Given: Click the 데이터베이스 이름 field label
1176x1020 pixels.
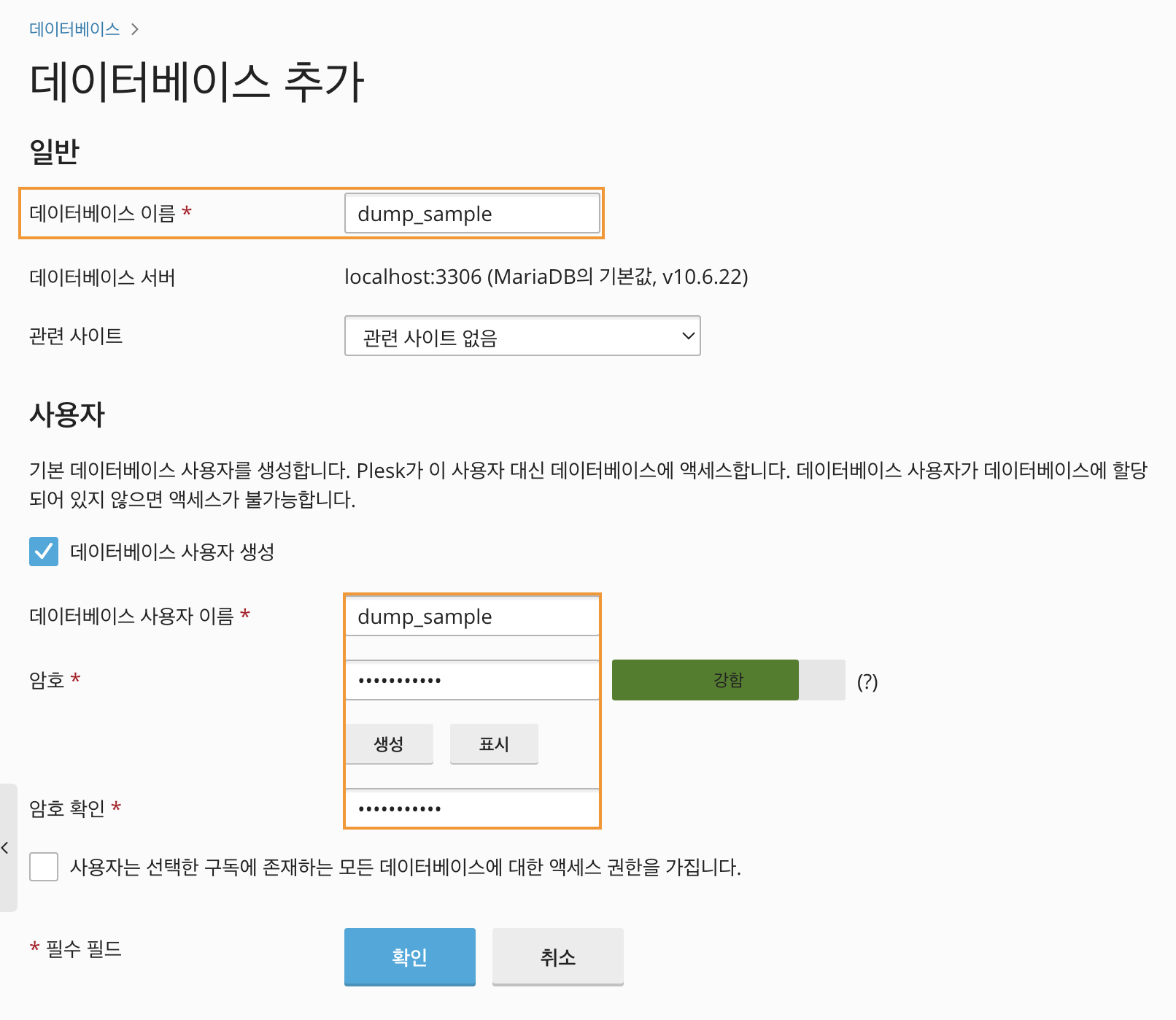Looking at the screenshot, I should click(102, 213).
